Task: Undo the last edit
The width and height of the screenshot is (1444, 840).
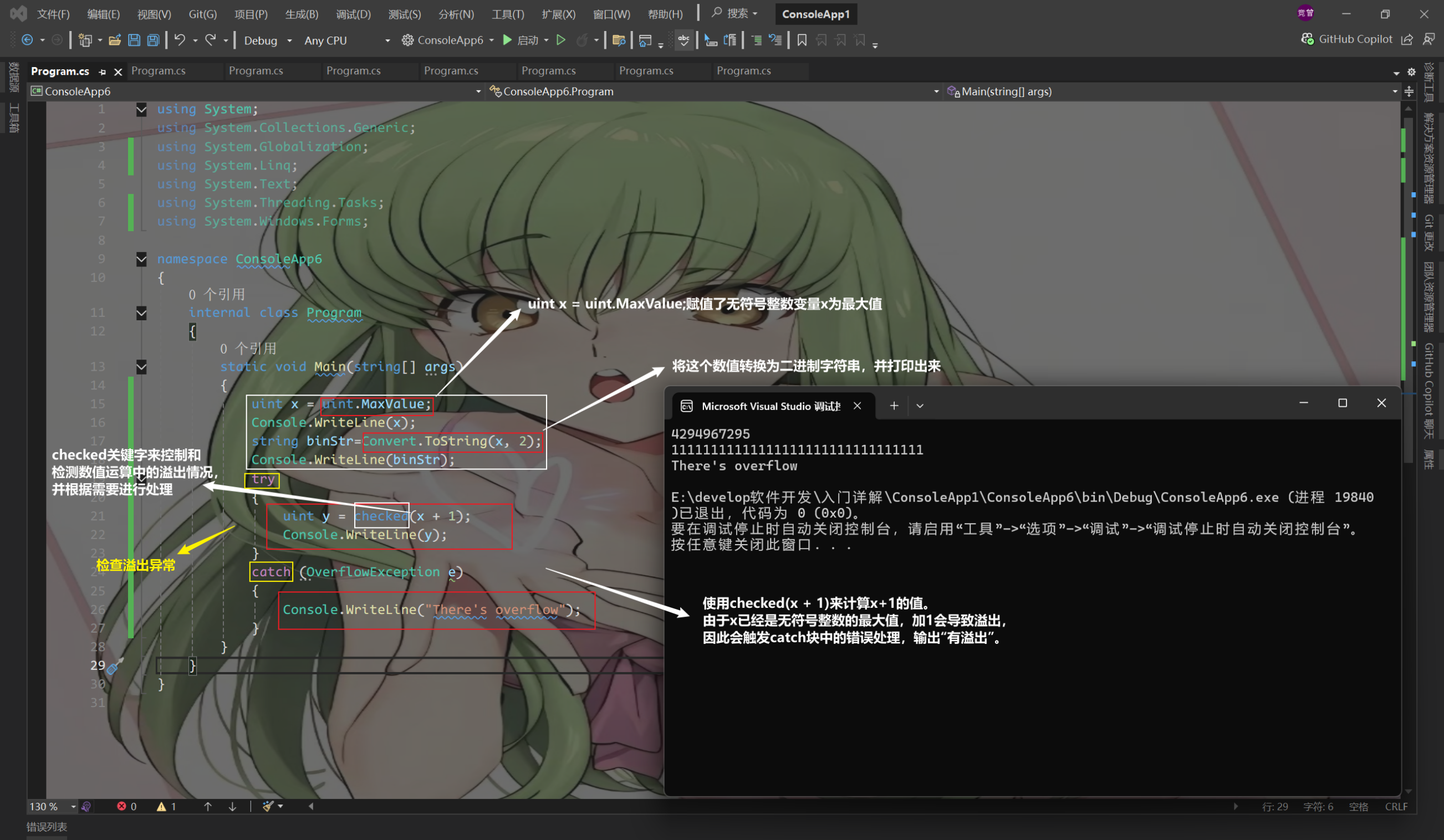Action: coord(180,40)
